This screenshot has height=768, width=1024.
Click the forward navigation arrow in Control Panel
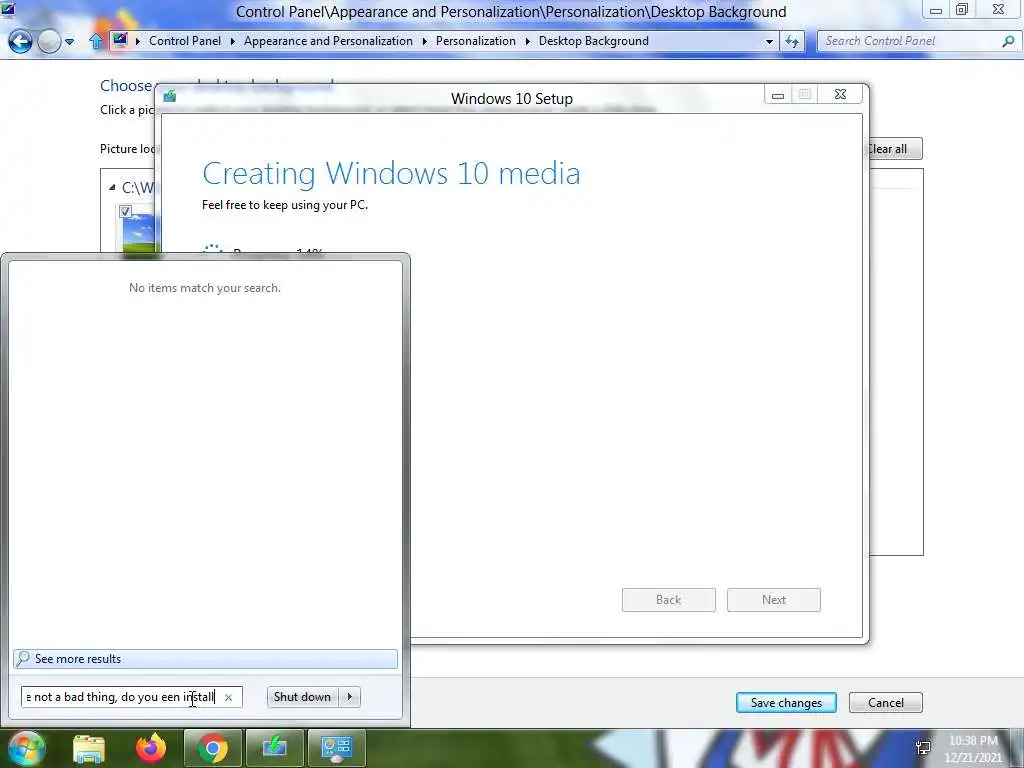point(49,42)
